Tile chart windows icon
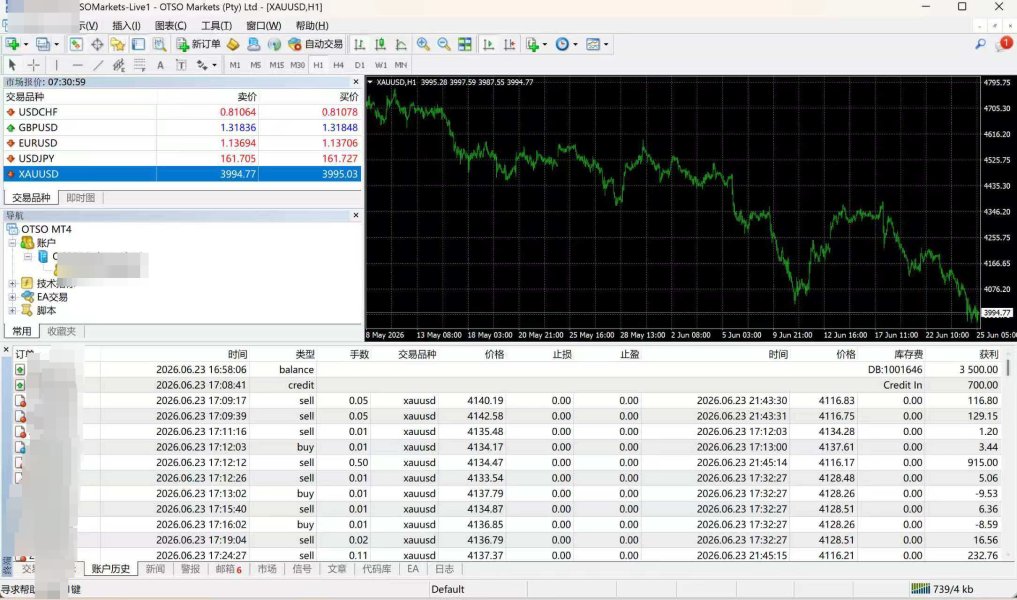This screenshot has width=1017, height=600. 465,44
